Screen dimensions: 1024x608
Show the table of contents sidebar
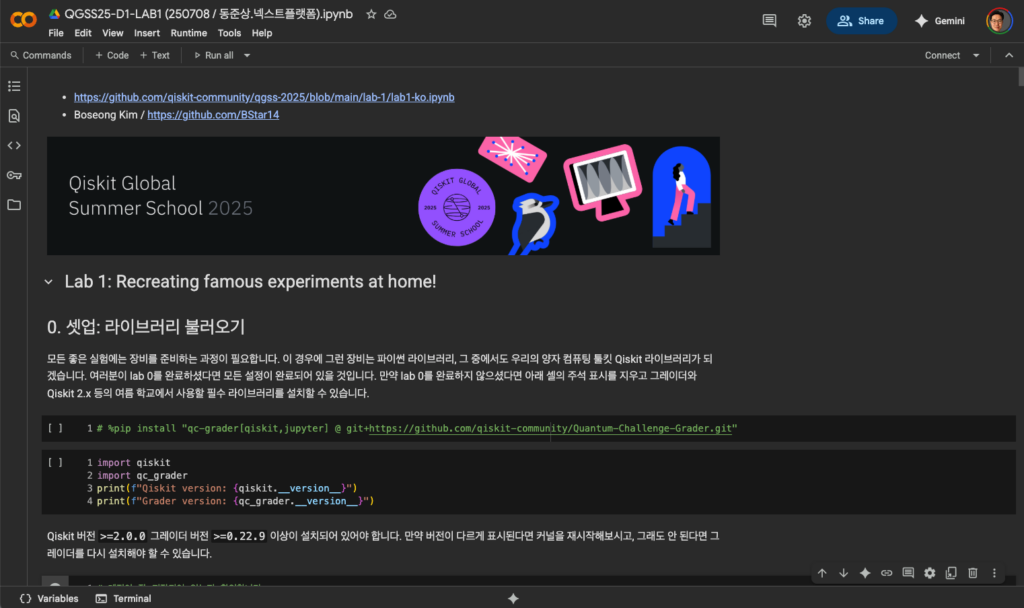[14, 86]
